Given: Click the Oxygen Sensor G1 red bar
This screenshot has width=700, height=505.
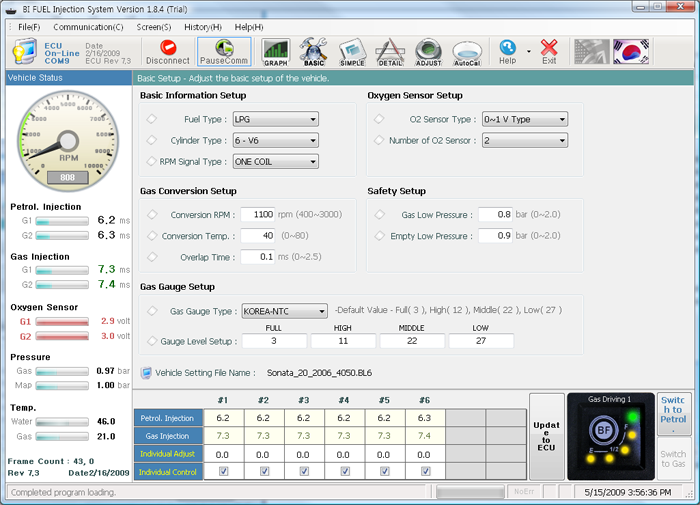Looking at the screenshot, I should (x=62, y=321).
